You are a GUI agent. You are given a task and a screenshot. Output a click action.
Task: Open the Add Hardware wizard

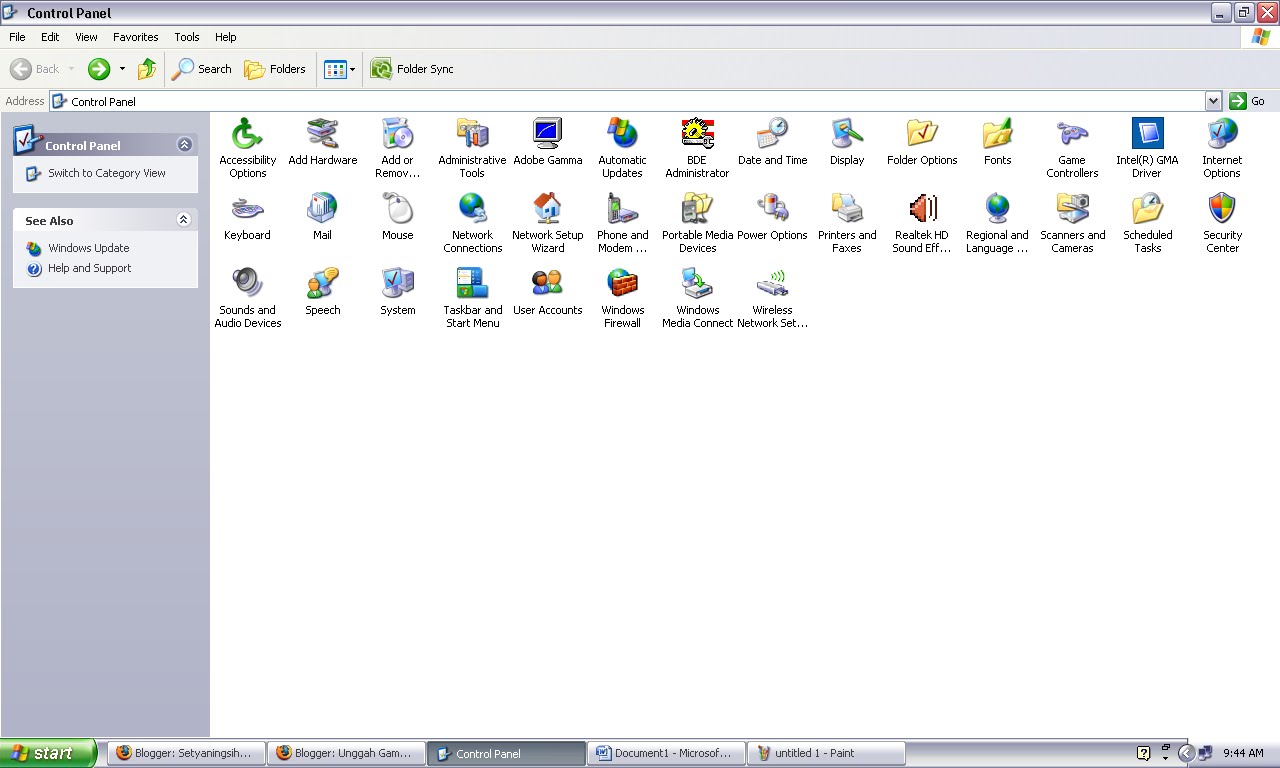click(322, 141)
